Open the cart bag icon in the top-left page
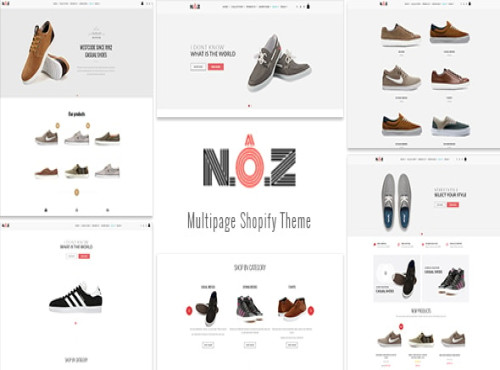This screenshot has width=500, height=370. 142,3
